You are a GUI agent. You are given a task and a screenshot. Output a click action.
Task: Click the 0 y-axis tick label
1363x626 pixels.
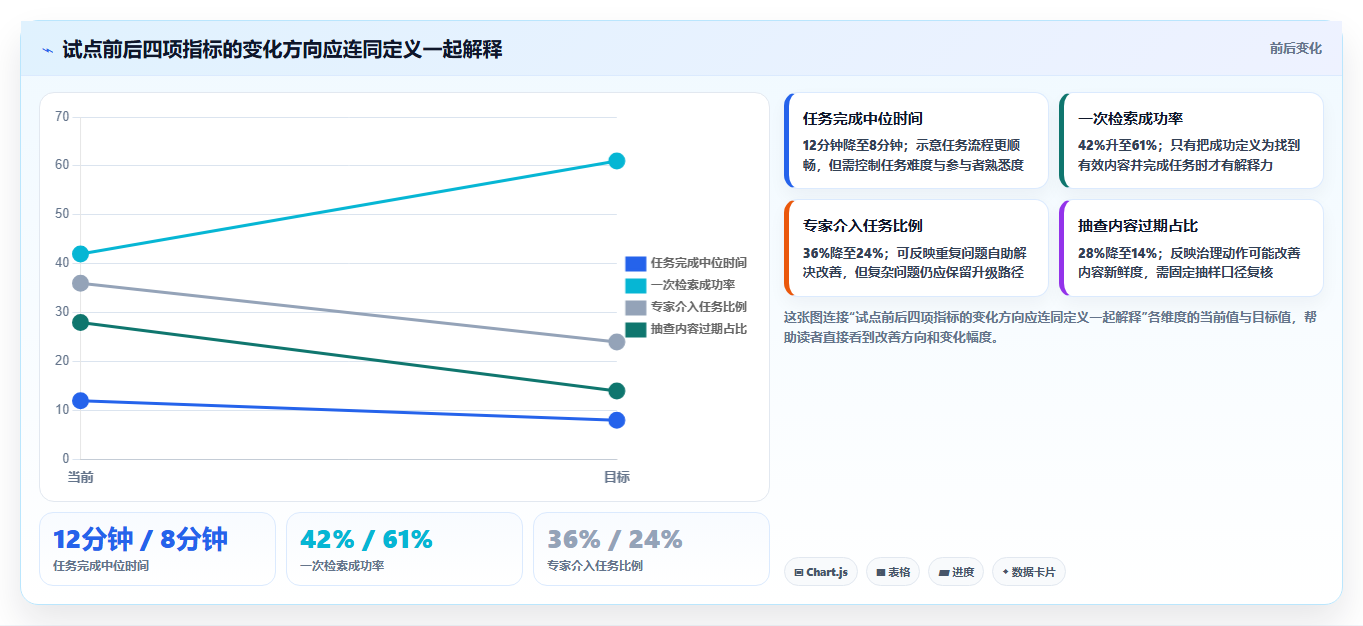pyautogui.click(x=66, y=459)
